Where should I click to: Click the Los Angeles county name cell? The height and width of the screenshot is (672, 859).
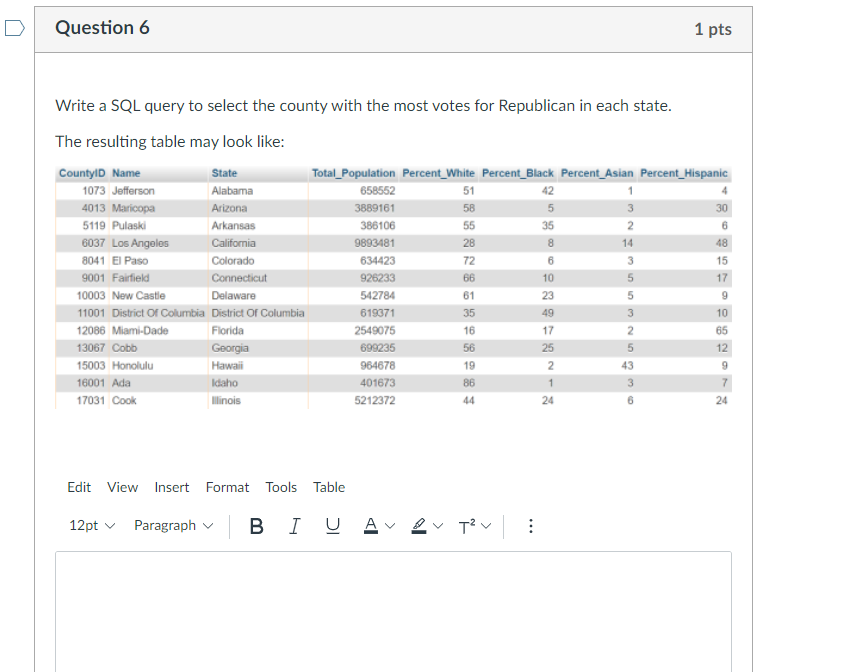pyautogui.click(x=140, y=243)
